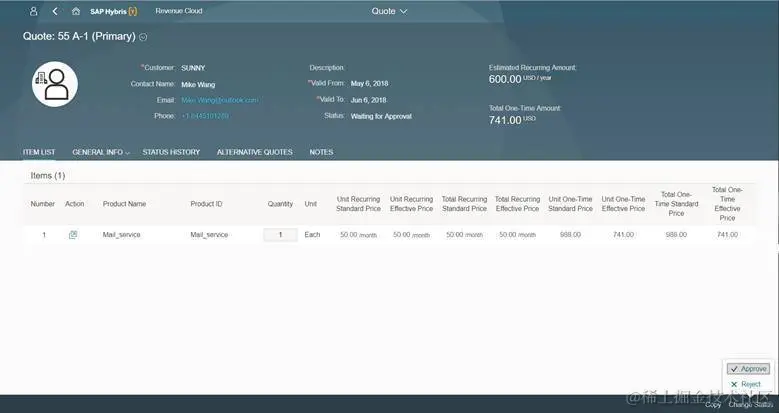Click the Mike Wang contact name
The height and width of the screenshot is (413, 779).
point(198,84)
